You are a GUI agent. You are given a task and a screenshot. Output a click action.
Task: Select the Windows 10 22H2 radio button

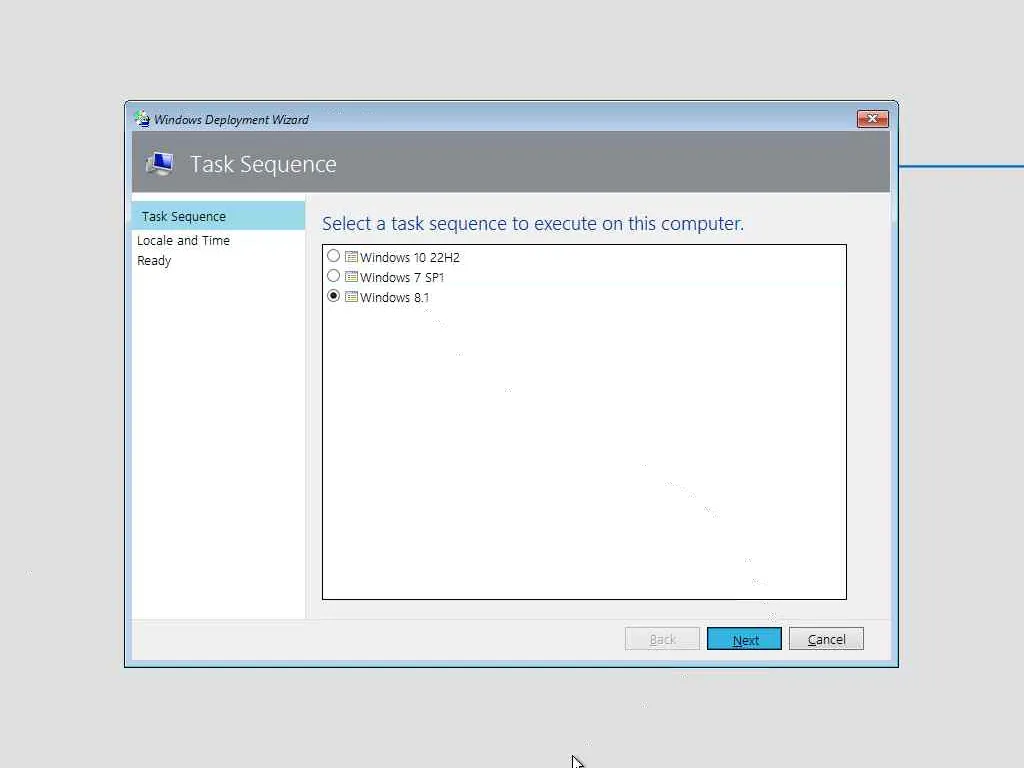[334, 256]
